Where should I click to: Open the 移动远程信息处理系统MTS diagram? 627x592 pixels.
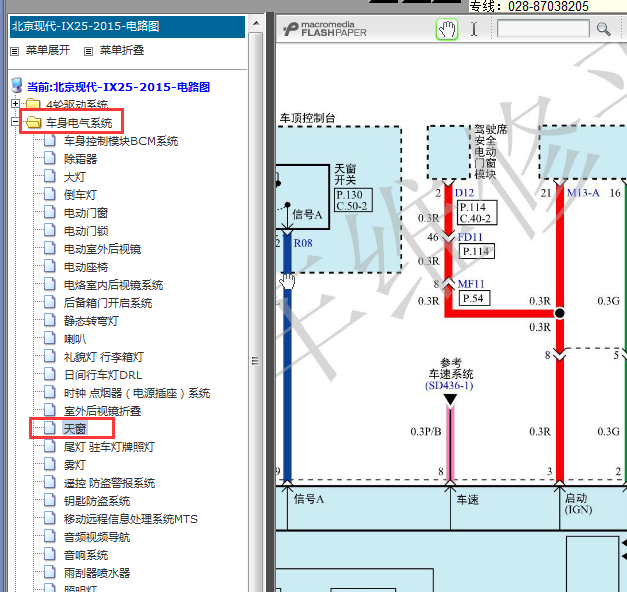coord(131,519)
